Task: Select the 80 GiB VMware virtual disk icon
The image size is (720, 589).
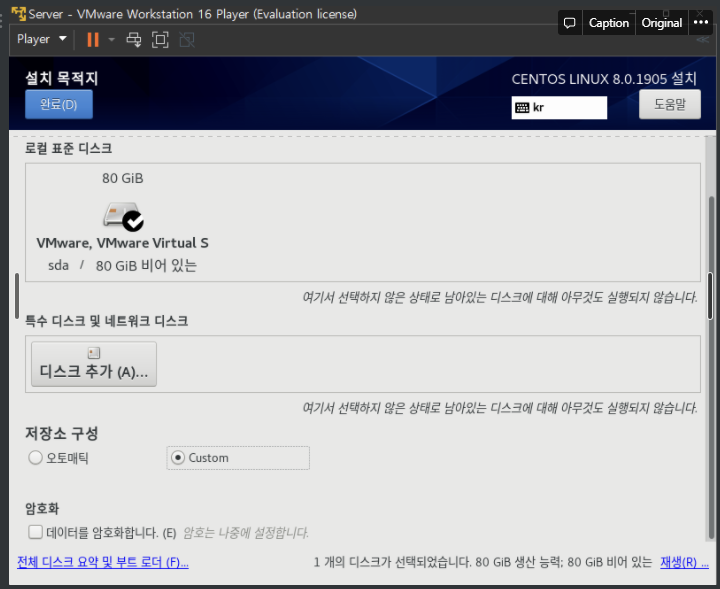Action: pos(123,215)
